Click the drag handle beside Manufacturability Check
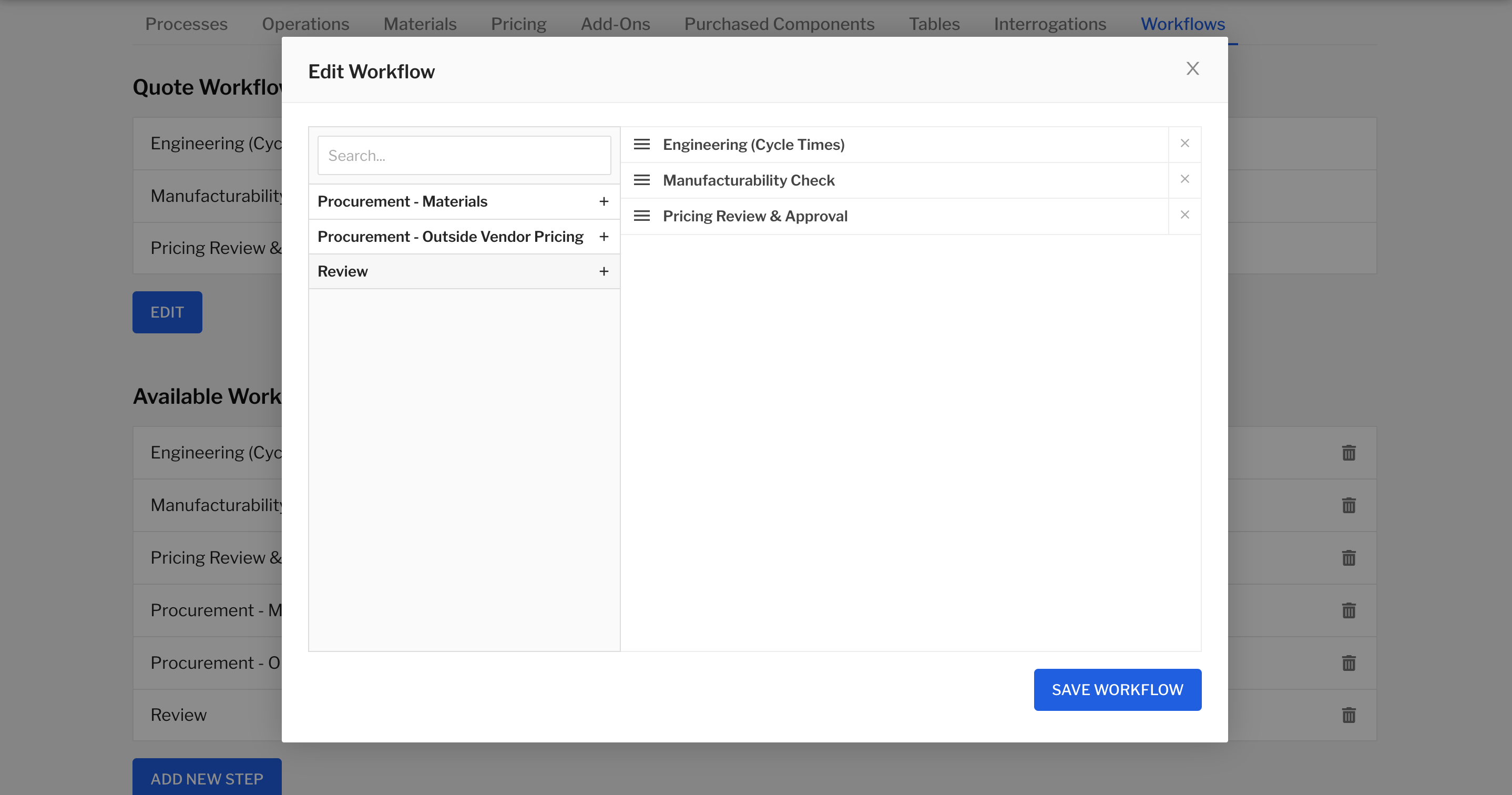The height and width of the screenshot is (795, 1512). tap(642, 180)
